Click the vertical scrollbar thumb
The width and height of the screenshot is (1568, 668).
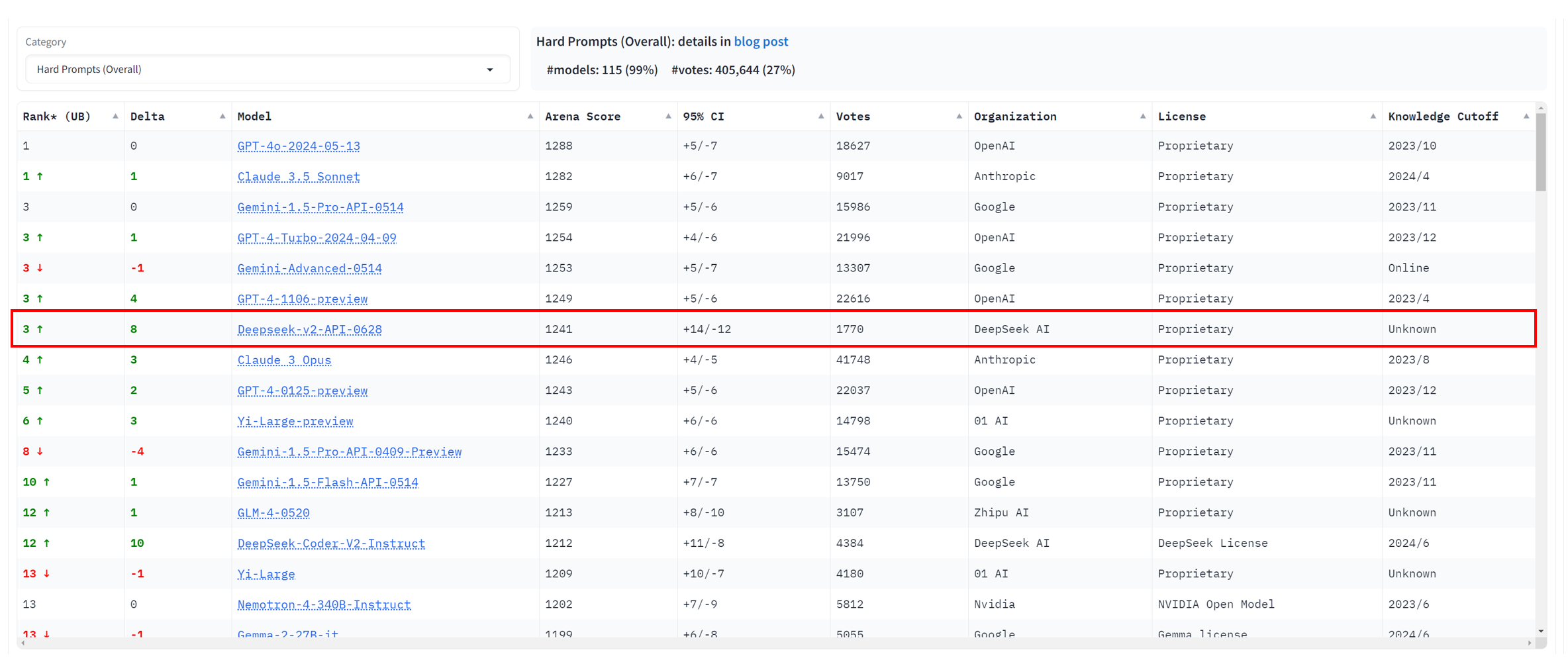point(1541,152)
